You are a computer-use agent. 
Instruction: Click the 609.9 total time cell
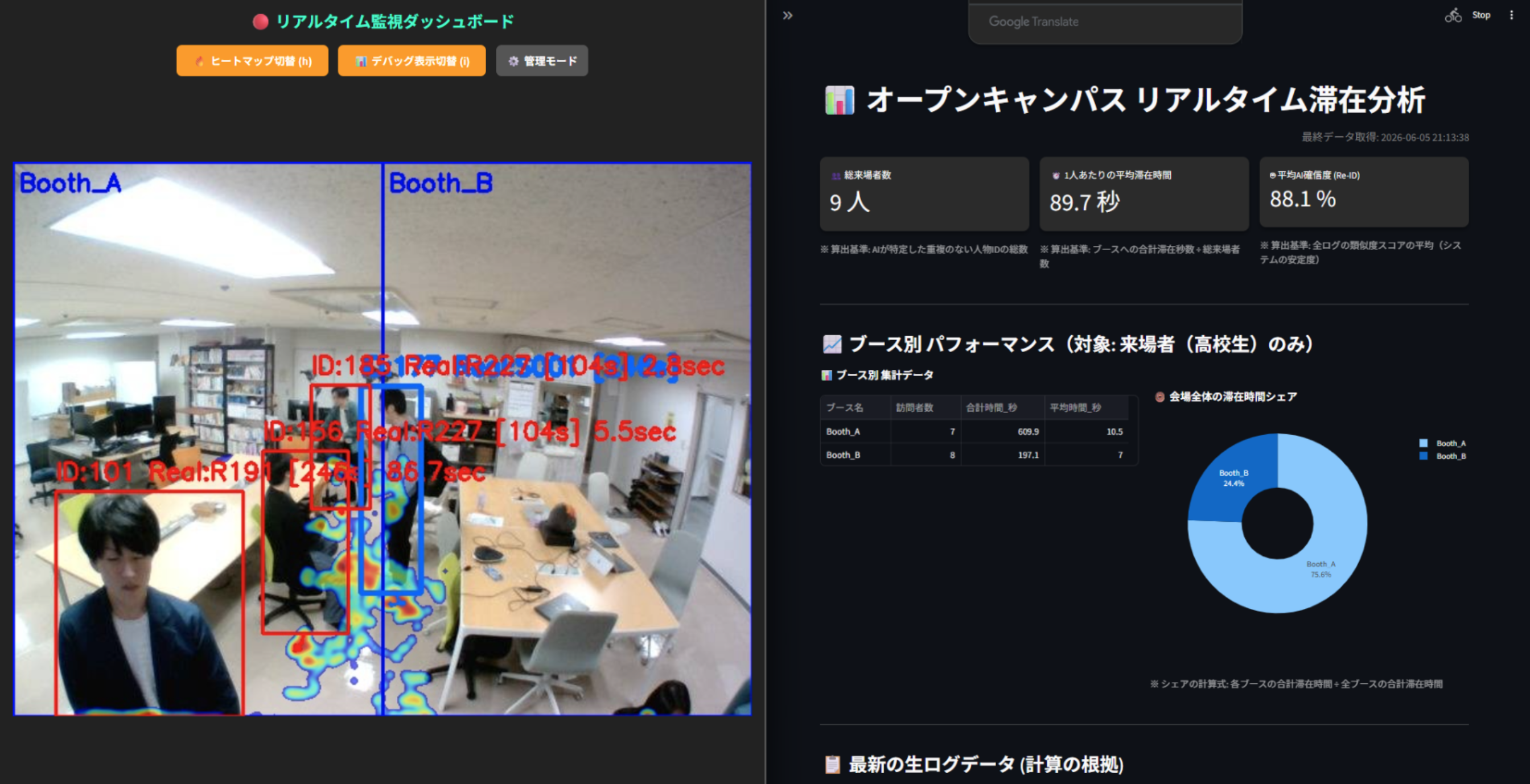(1002, 431)
